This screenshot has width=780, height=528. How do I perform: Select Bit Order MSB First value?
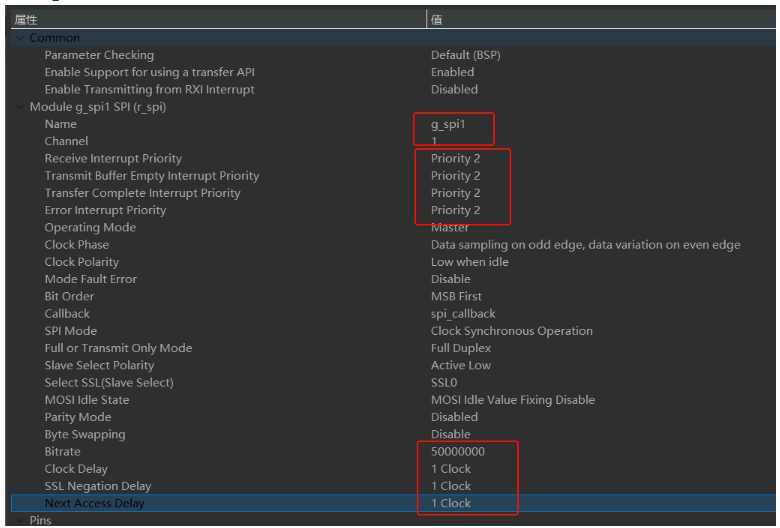pos(457,296)
